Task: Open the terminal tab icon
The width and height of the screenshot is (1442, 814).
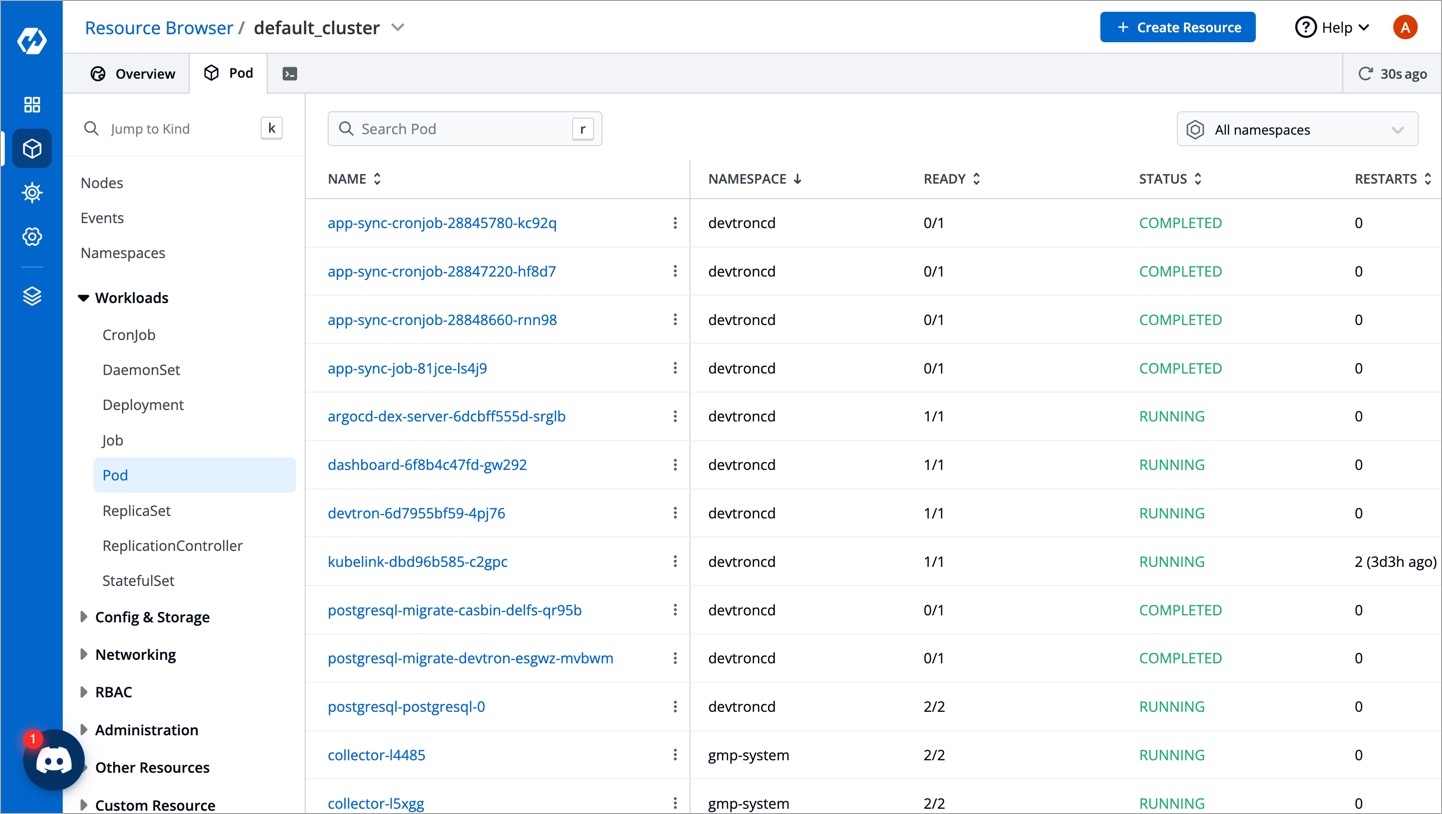Action: click(x=290, y=74)
